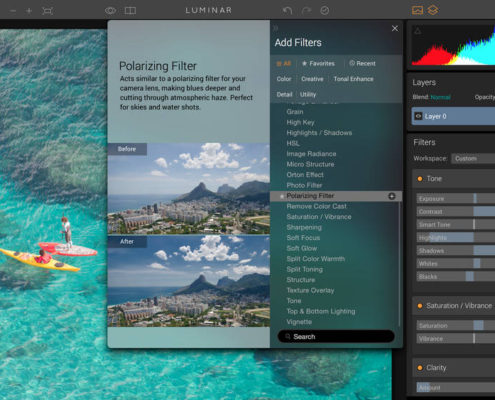Toggle the image panel icon in top bar
Screen dimensions: 495x400
[x=417, y=10]
